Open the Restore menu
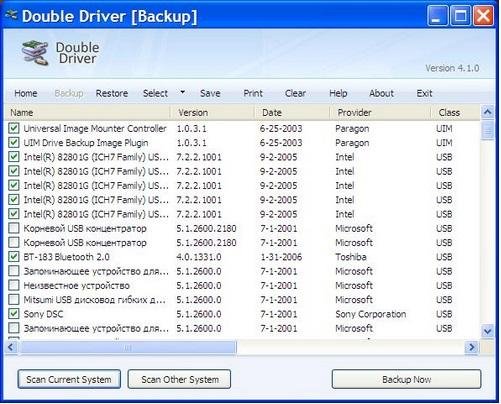Screen dimensions: 501x404 click(112, 93)
